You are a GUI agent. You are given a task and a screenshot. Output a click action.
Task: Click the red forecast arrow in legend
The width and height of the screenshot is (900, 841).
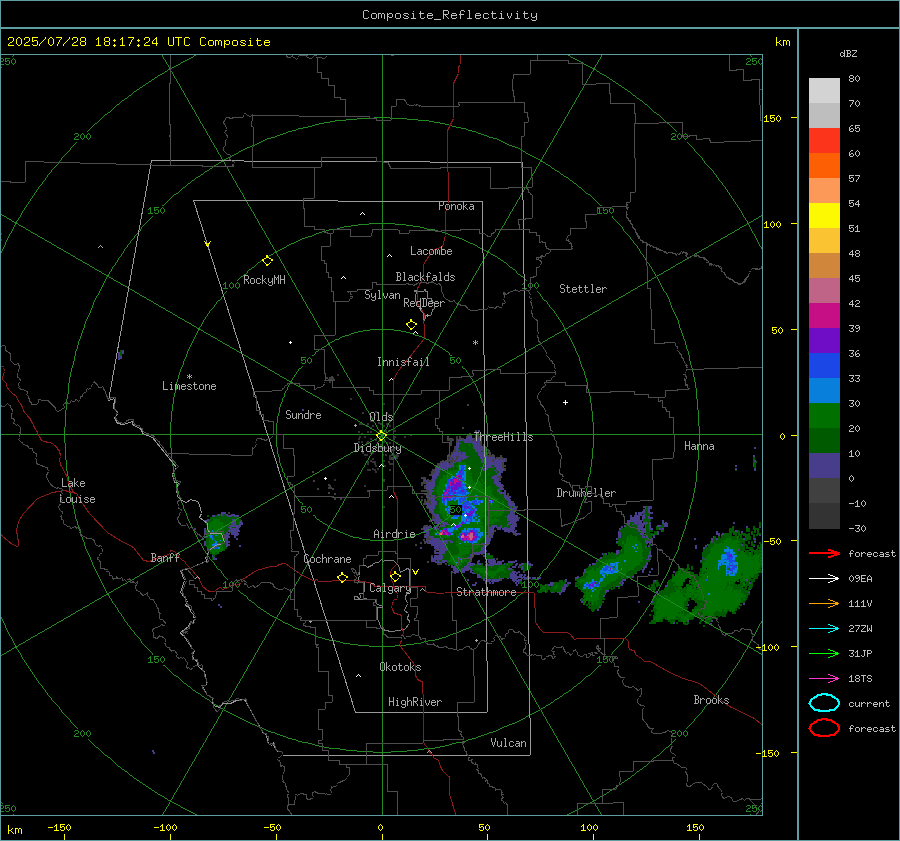(x=824, y=553)
